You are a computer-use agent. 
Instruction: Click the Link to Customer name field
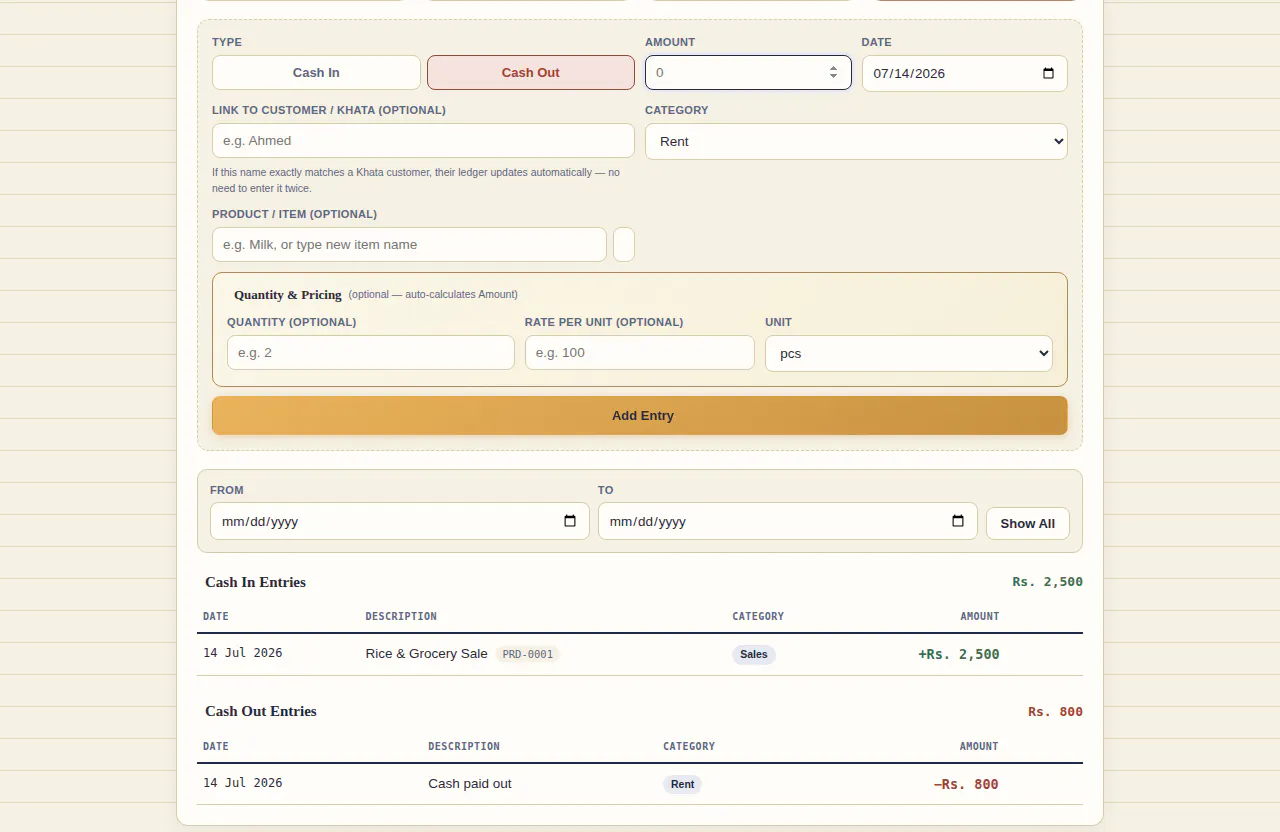coord(423,141)
